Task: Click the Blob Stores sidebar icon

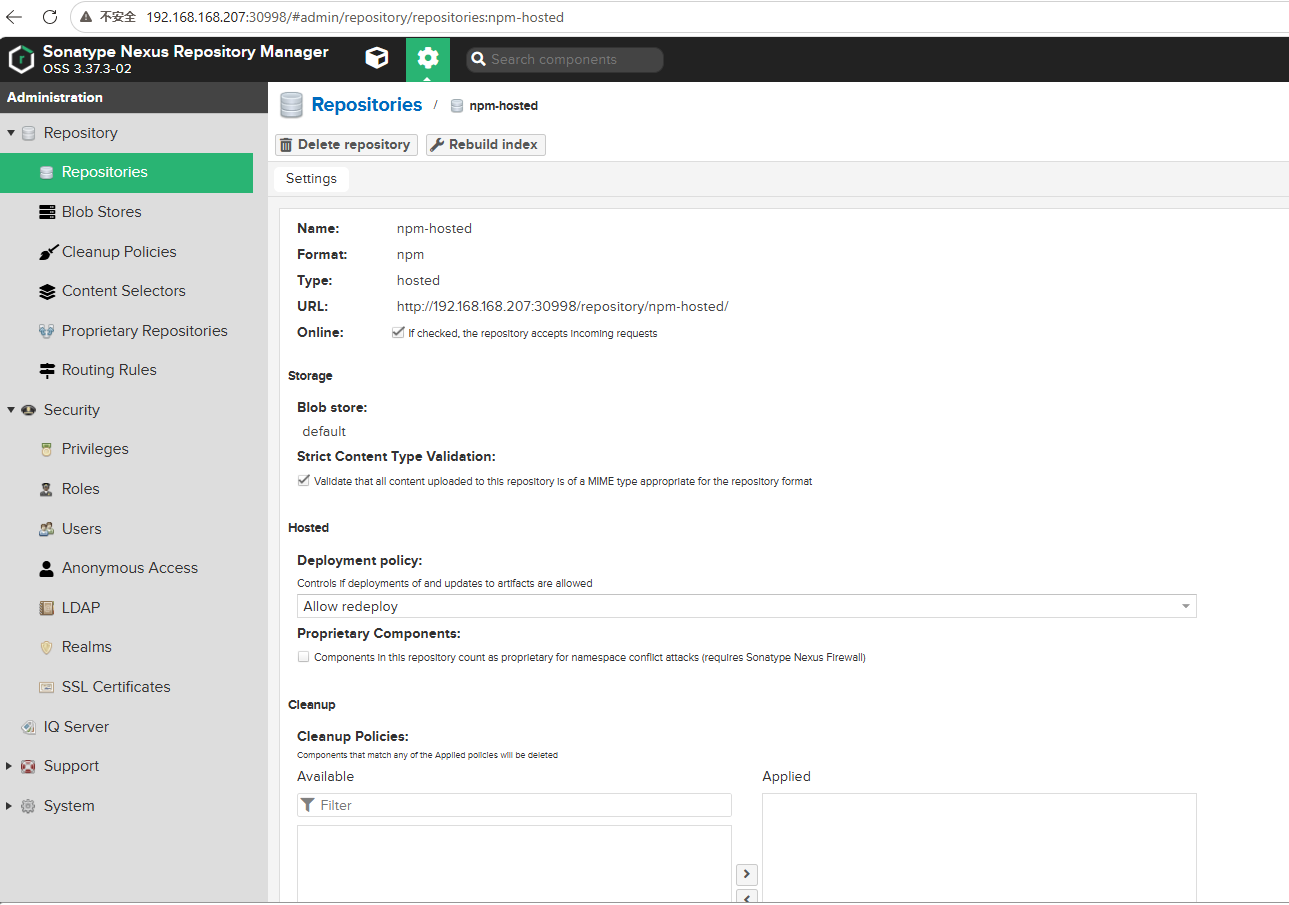Action: pyautogui.click(x=47, y=212)
